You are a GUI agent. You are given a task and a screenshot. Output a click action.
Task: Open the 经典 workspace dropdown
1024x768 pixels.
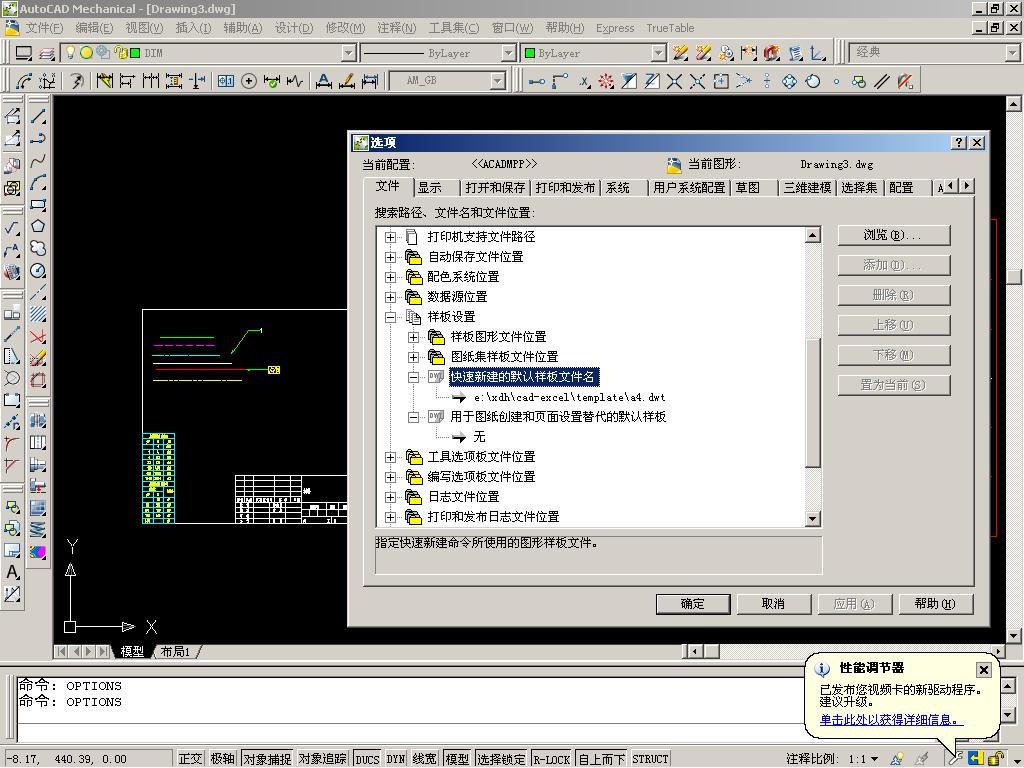coord(1012,53)
